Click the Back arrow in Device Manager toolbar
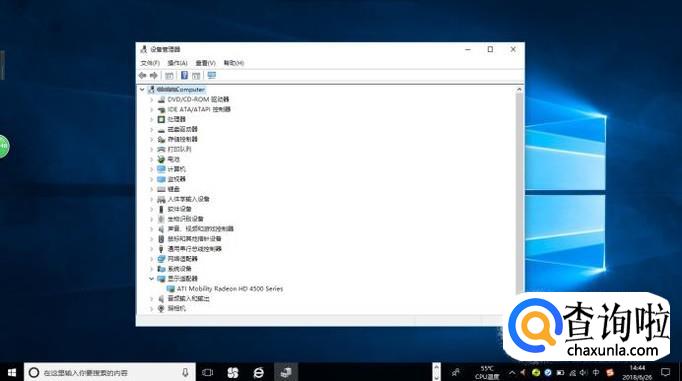This screenshot has height=381, width=682. (142, 76)
